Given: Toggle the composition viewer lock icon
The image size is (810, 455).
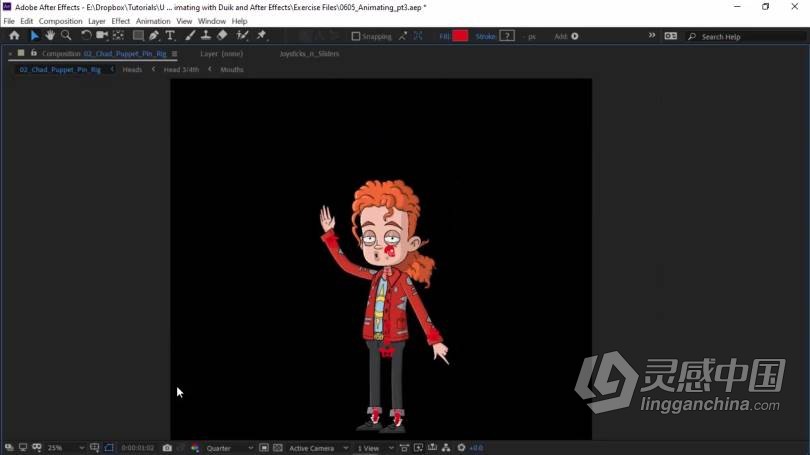Looking at the screenshot, I should tap(34, 53).
